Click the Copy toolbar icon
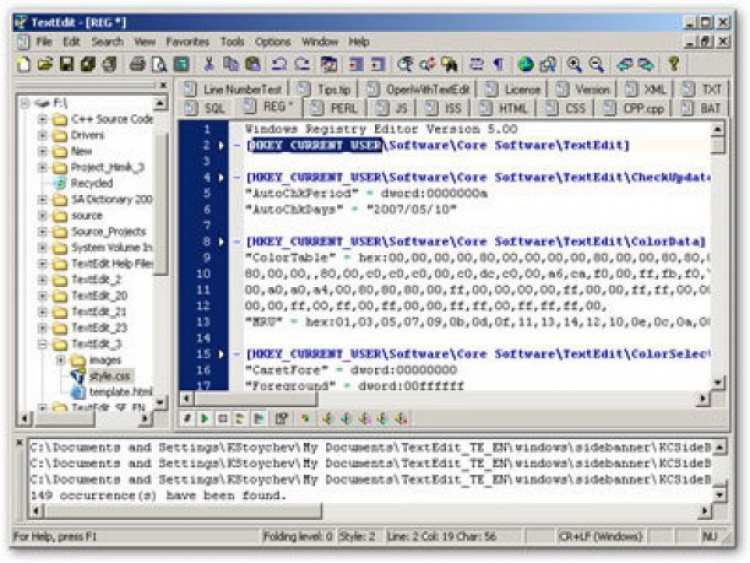 (x=231, y=64)
